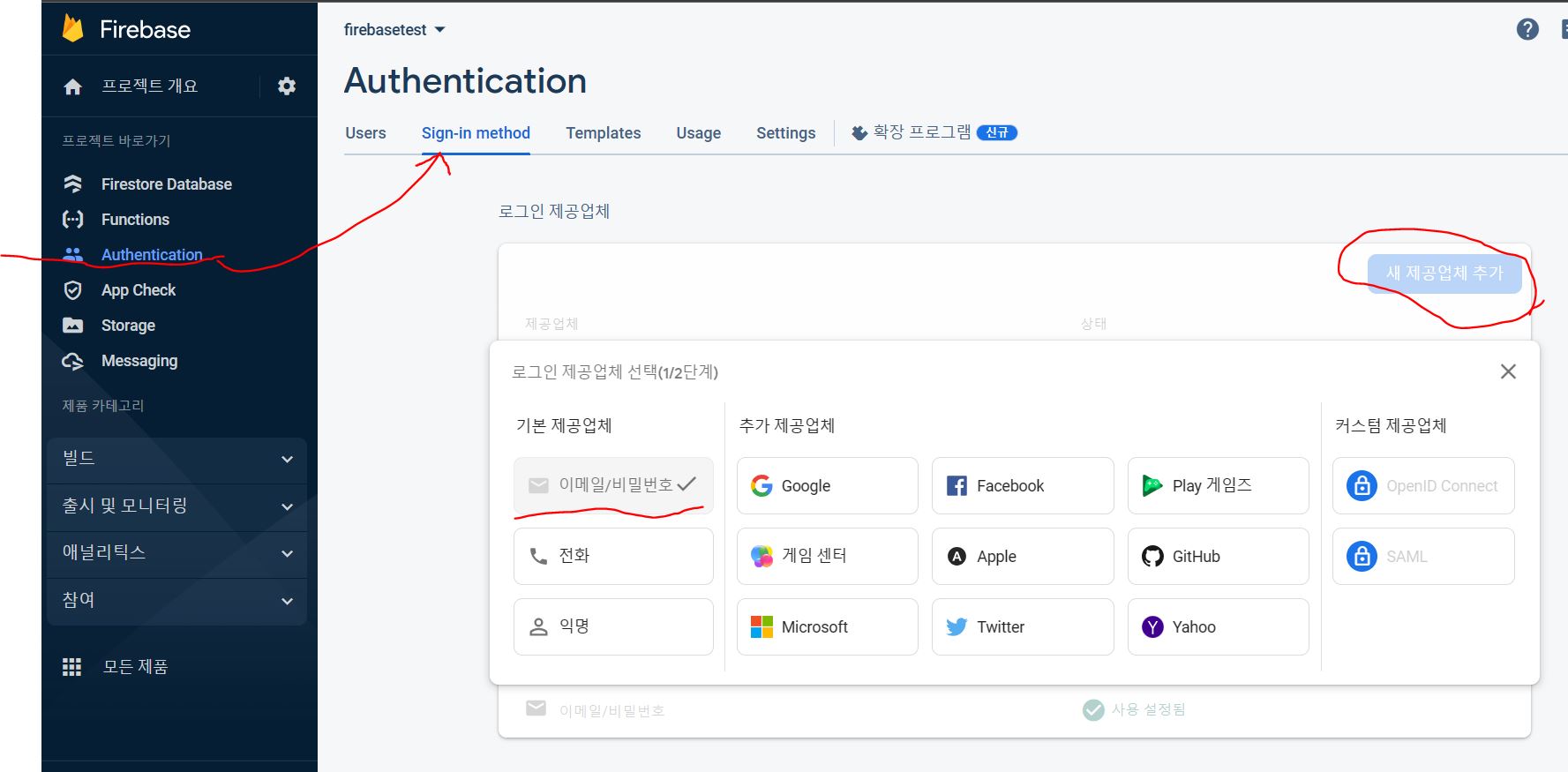Open Authentication in sidebar
This screenshot has width=1568, height=772.
click(x=152, y=255)
